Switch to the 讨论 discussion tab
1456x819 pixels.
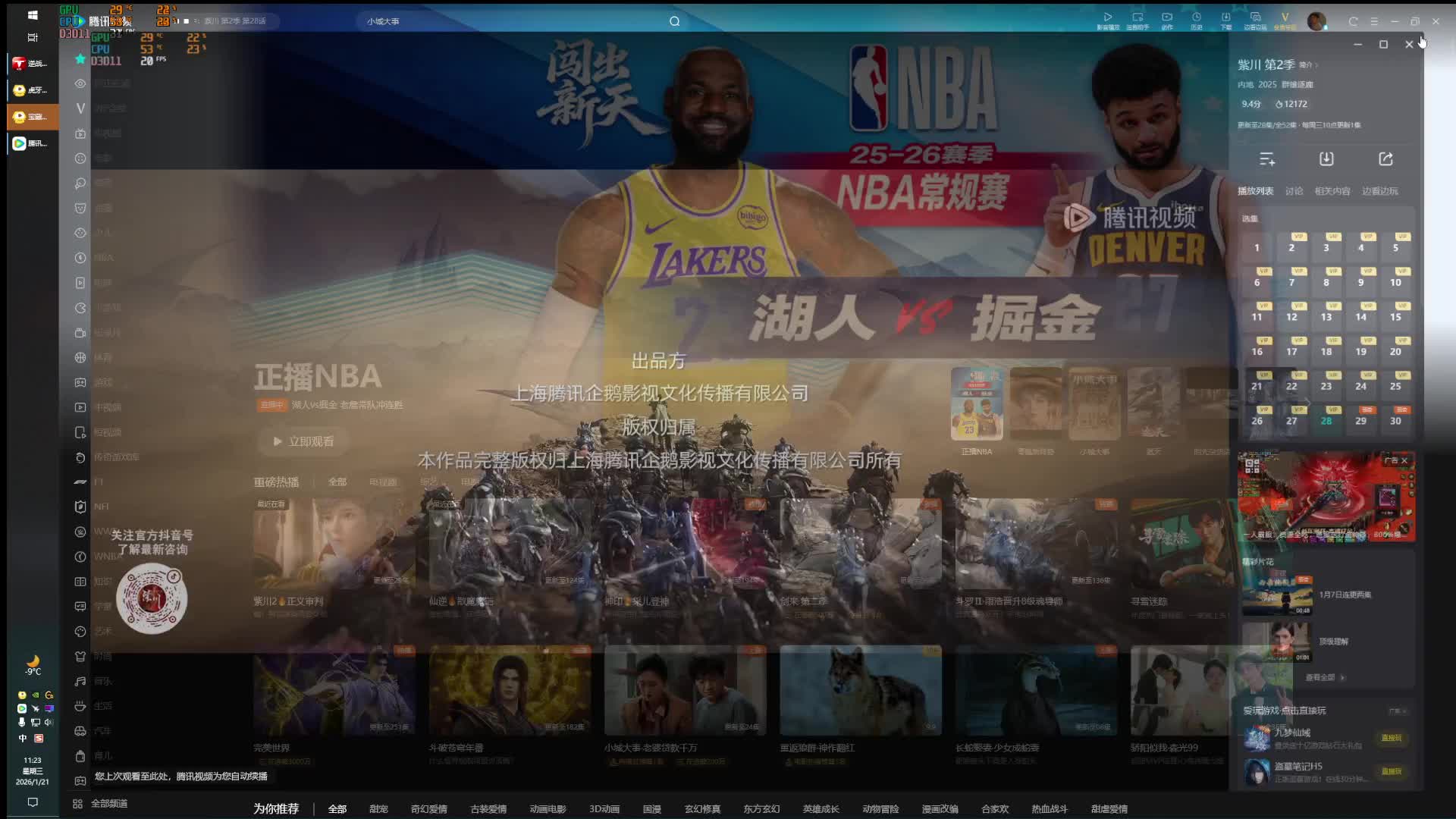[x=1294, y=191]
